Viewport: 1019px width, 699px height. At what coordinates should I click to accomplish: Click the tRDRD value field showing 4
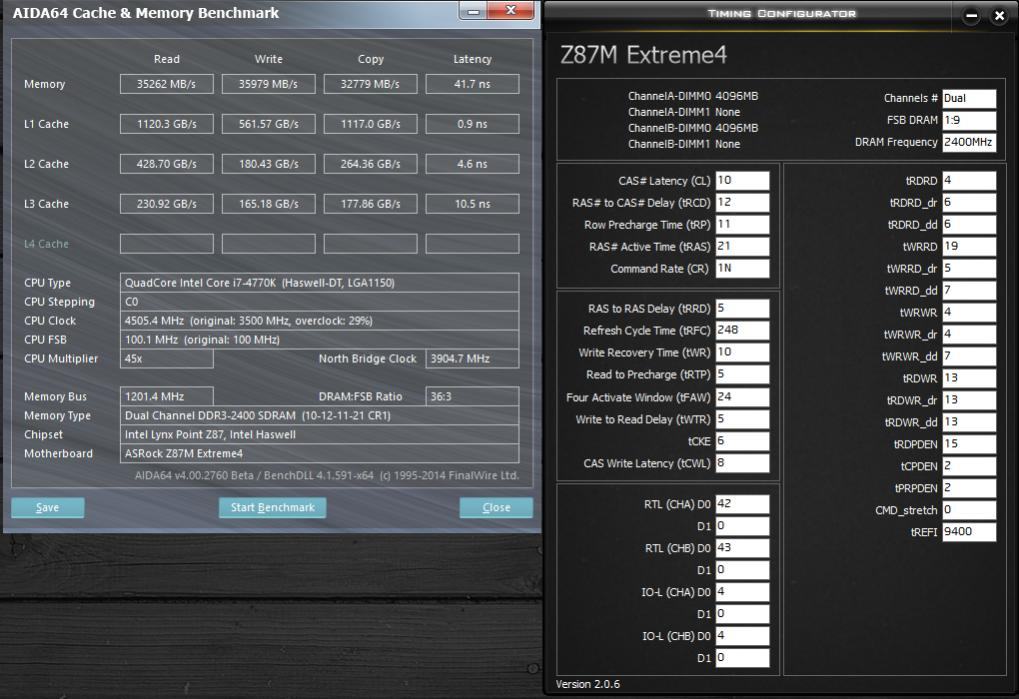click(x=969, y=181)
